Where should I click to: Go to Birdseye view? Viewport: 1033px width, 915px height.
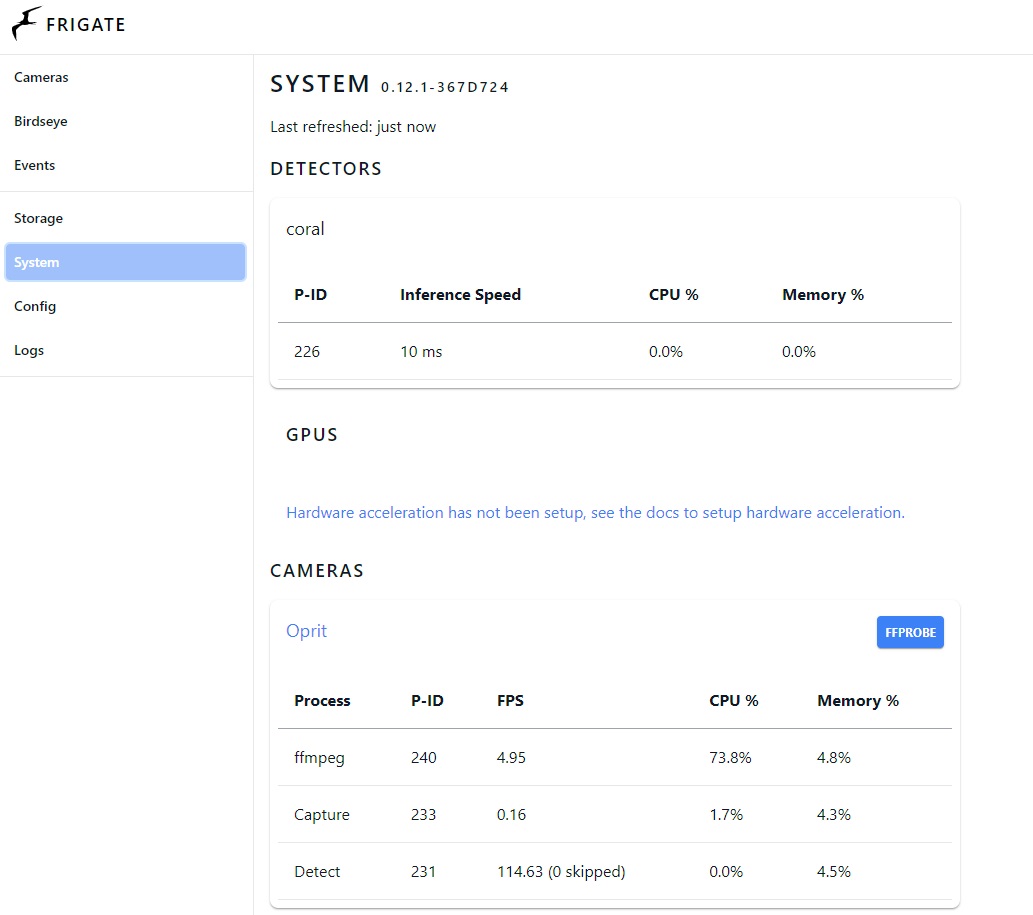coord(41,121)
